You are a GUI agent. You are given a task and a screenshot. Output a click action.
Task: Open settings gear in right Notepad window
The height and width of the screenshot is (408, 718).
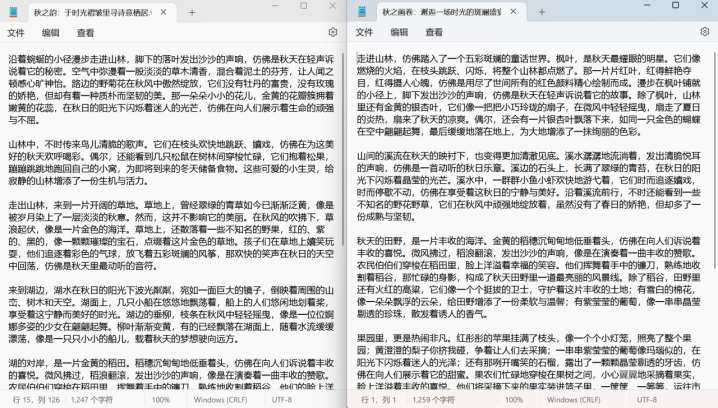[x=705, y=32]
